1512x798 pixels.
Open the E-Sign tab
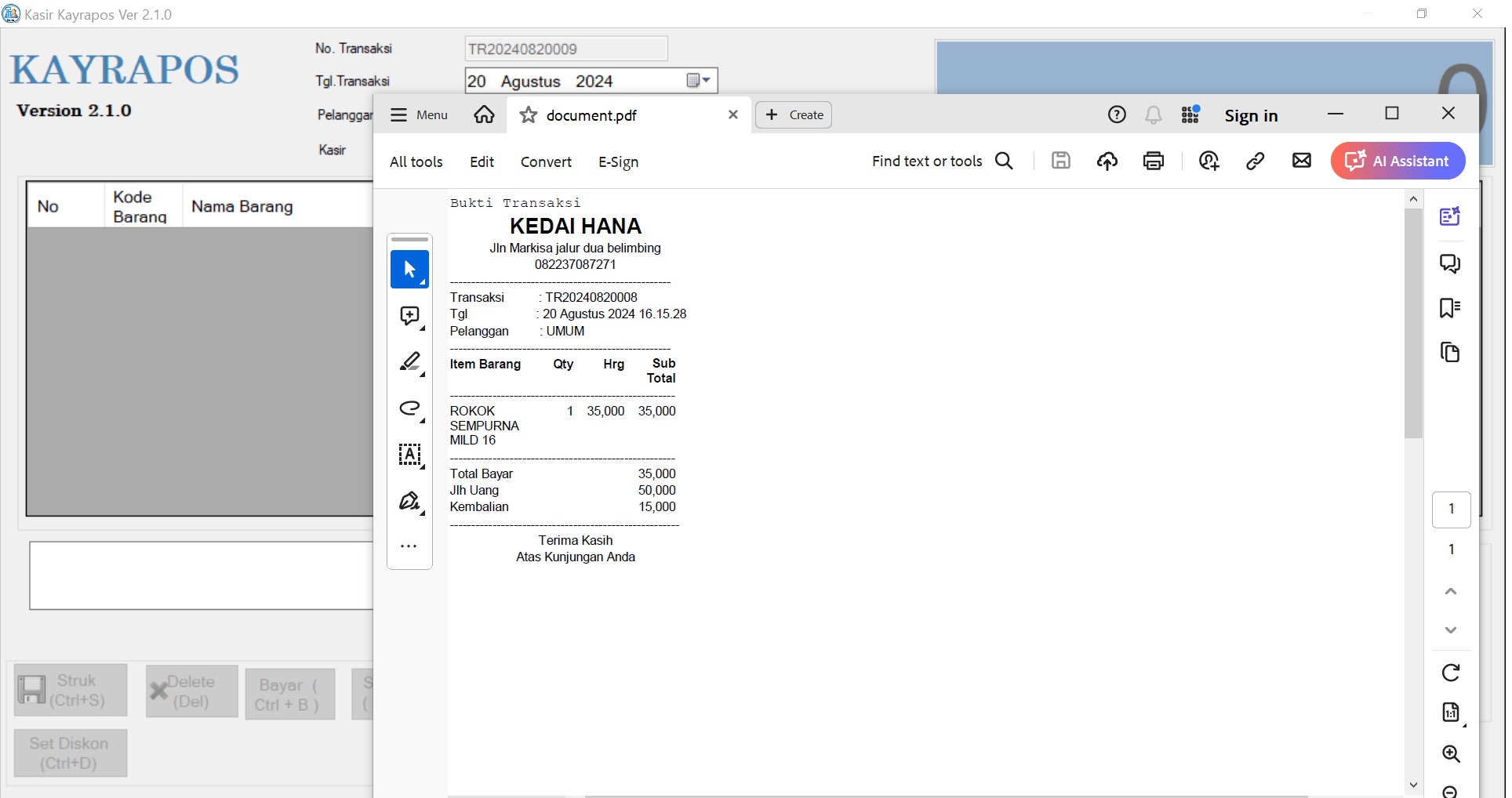coord(618,161)
